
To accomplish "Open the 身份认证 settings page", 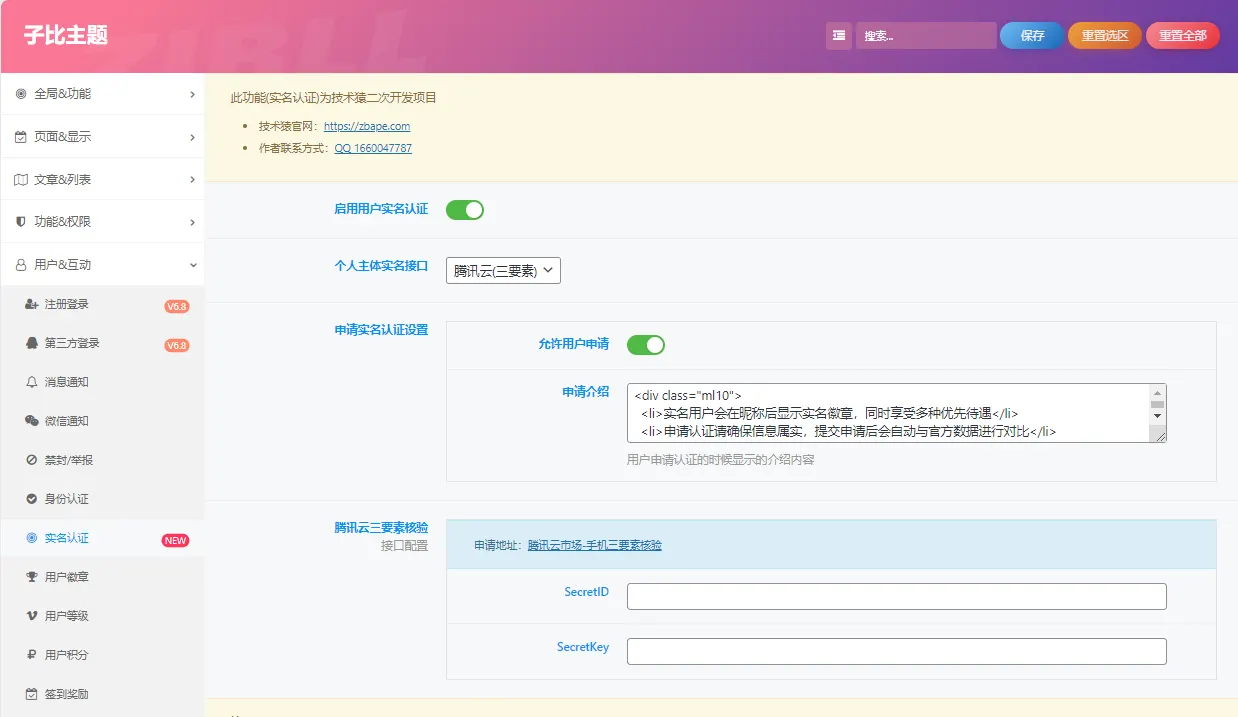I will (x=102, y=499).
